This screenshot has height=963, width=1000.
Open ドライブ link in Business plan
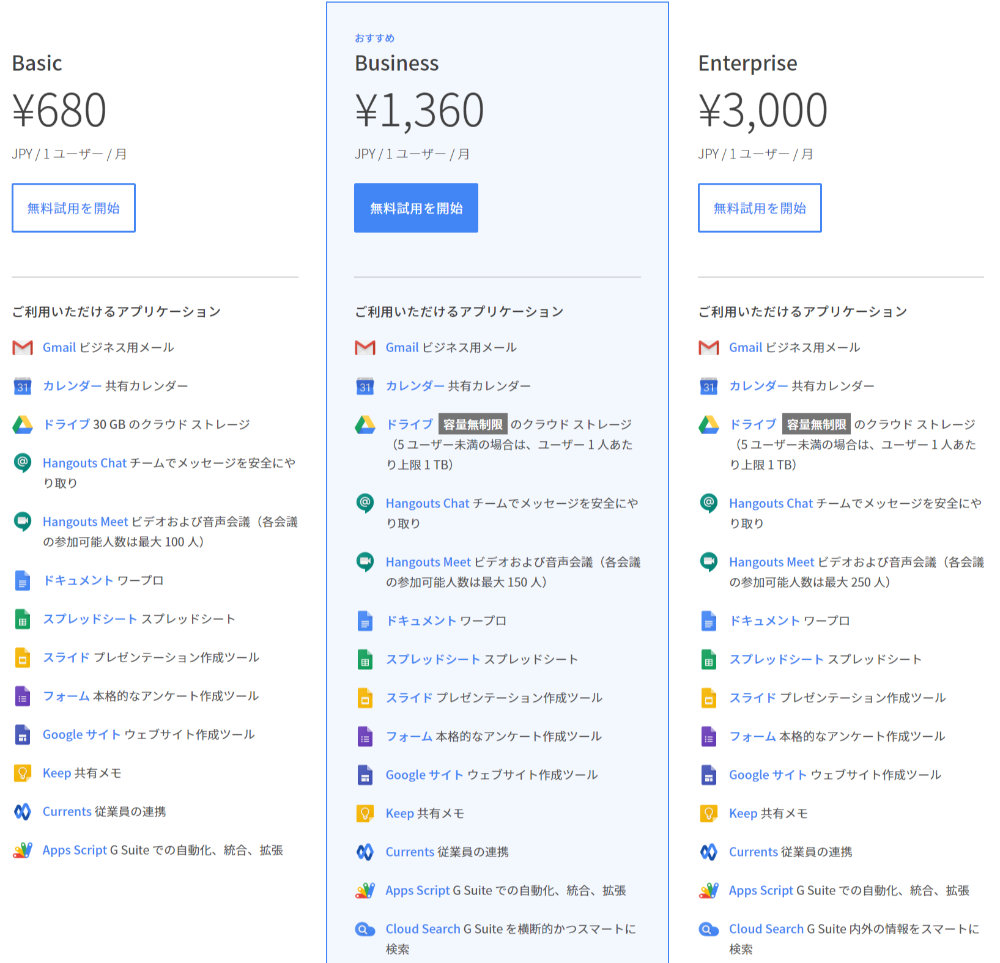409,425
